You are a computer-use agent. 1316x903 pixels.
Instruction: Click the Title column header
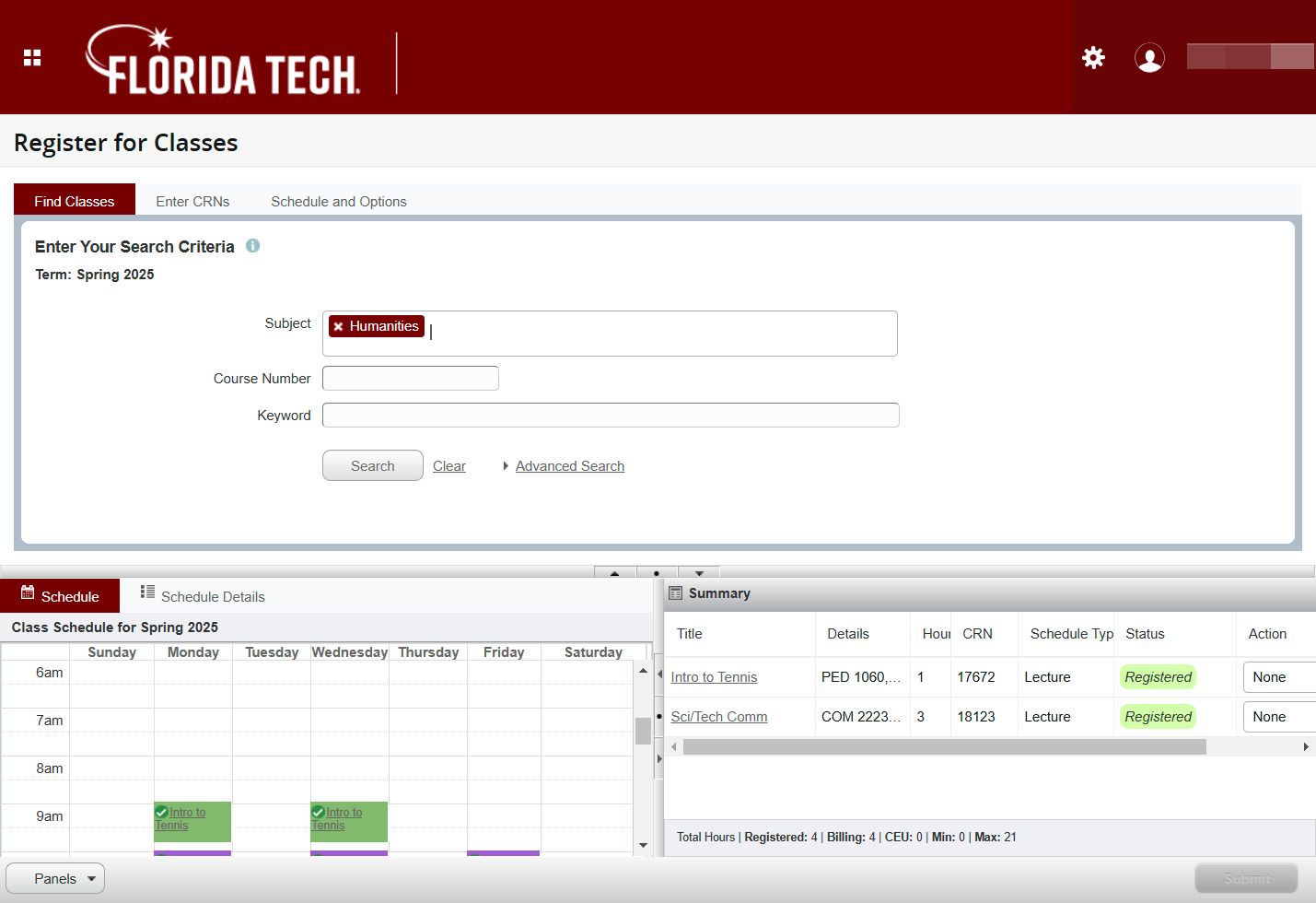coord(690,634)
